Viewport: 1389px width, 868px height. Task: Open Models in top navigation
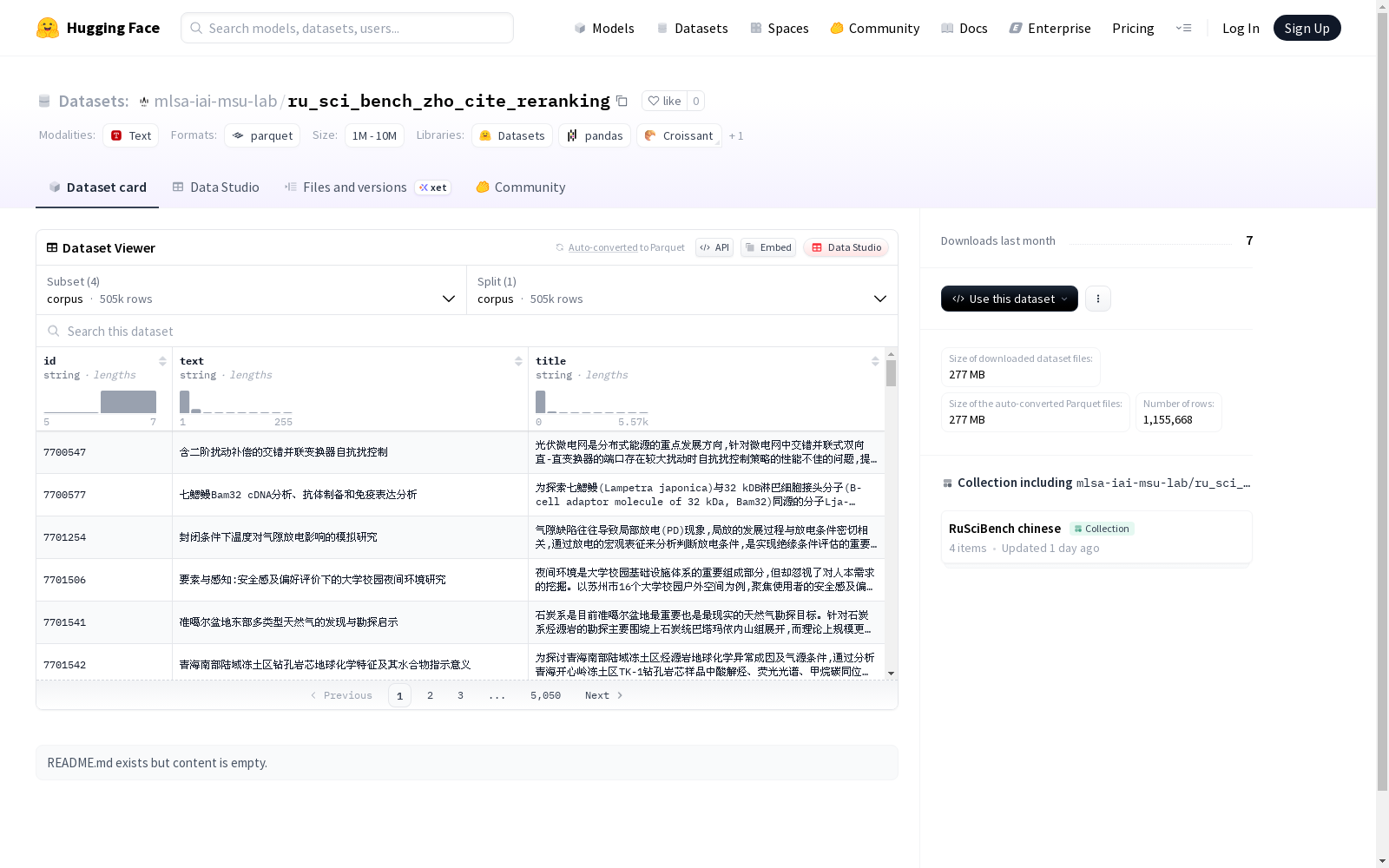point(604,28)
